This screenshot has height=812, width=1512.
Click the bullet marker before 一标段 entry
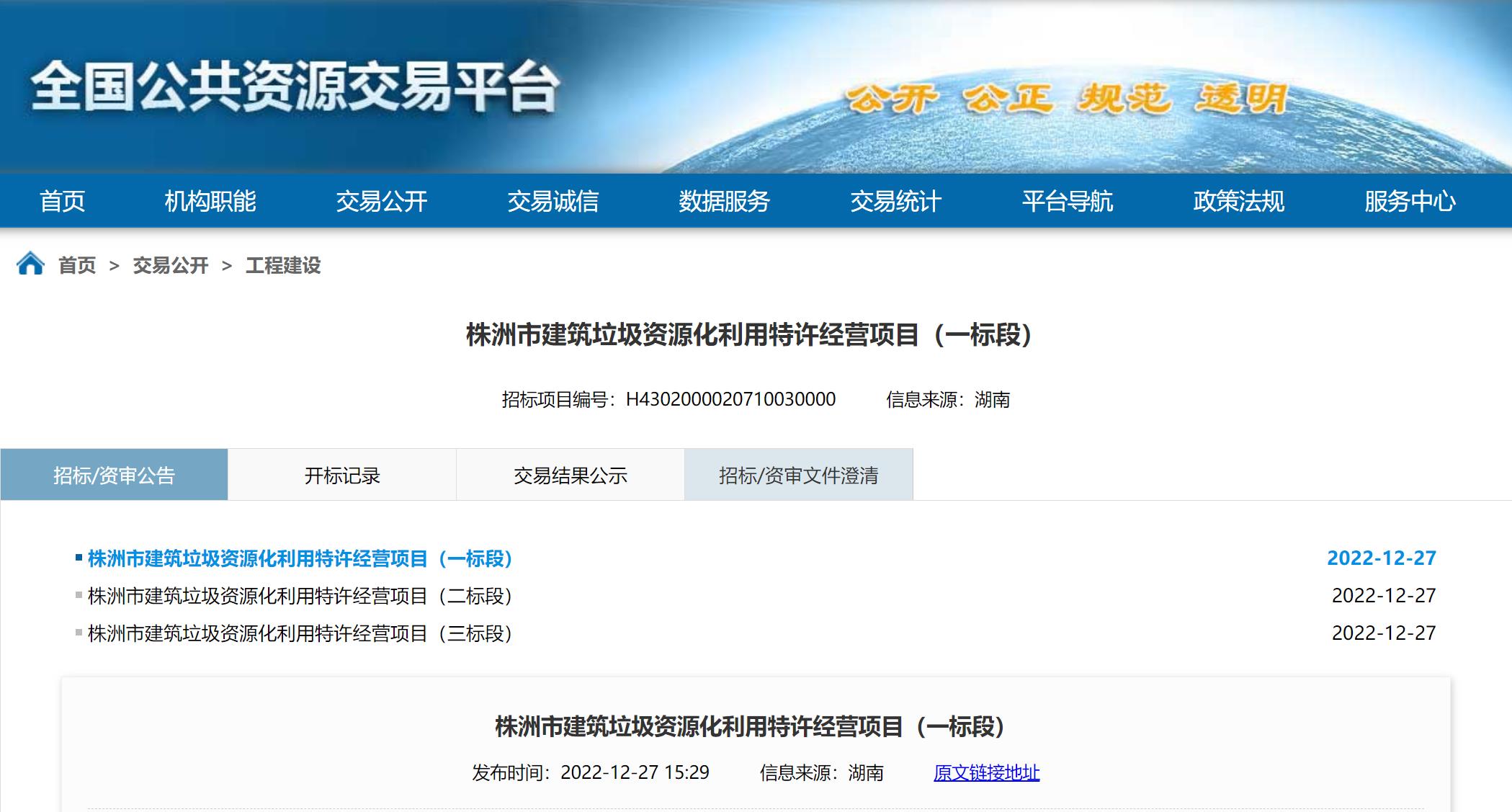tap(79, 558)
